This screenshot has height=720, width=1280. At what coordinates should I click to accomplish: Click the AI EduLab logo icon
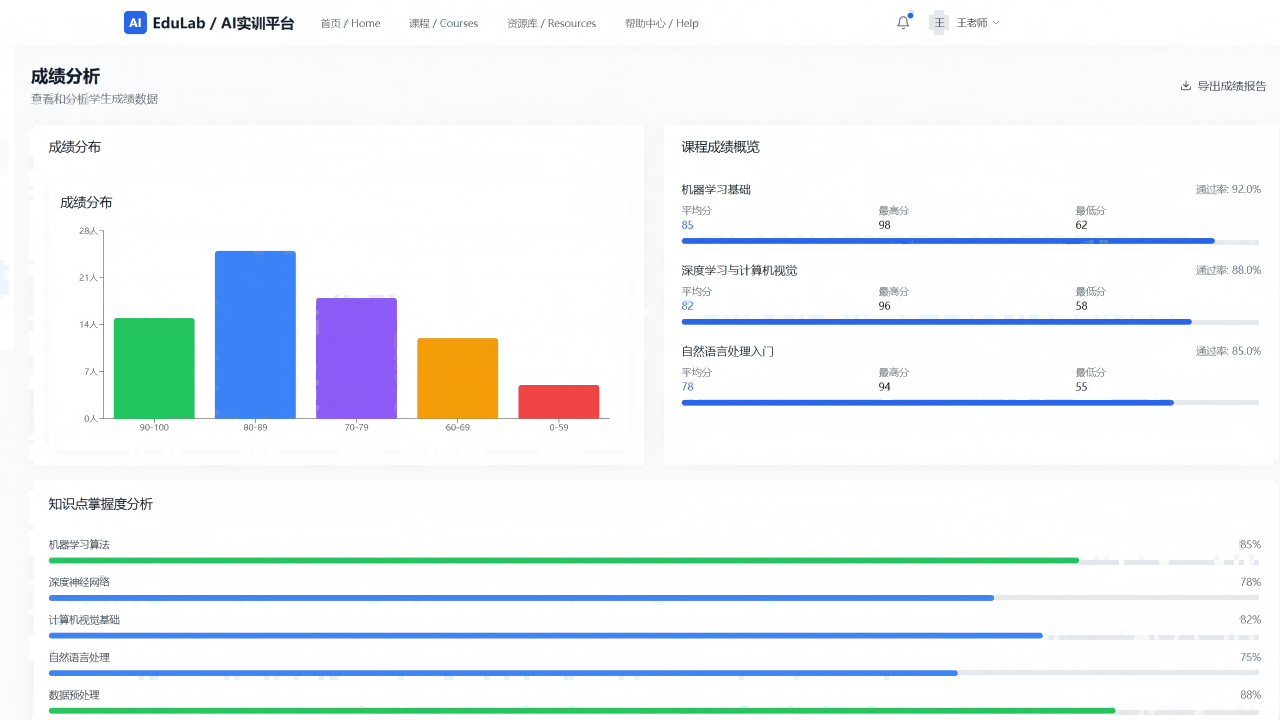135,23
